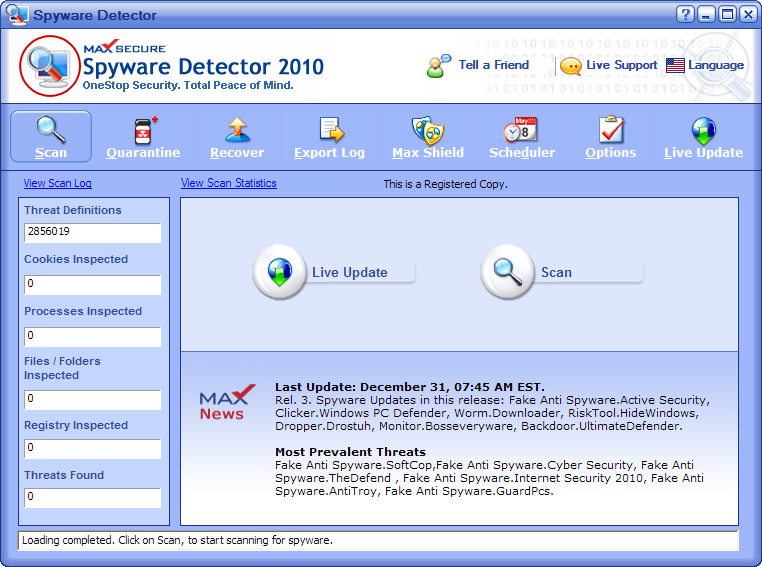This screenshot has height=567, width=762.
Task: Open Export Log from the toolbar
Action: pyautogui.click(x=330, y=131)
